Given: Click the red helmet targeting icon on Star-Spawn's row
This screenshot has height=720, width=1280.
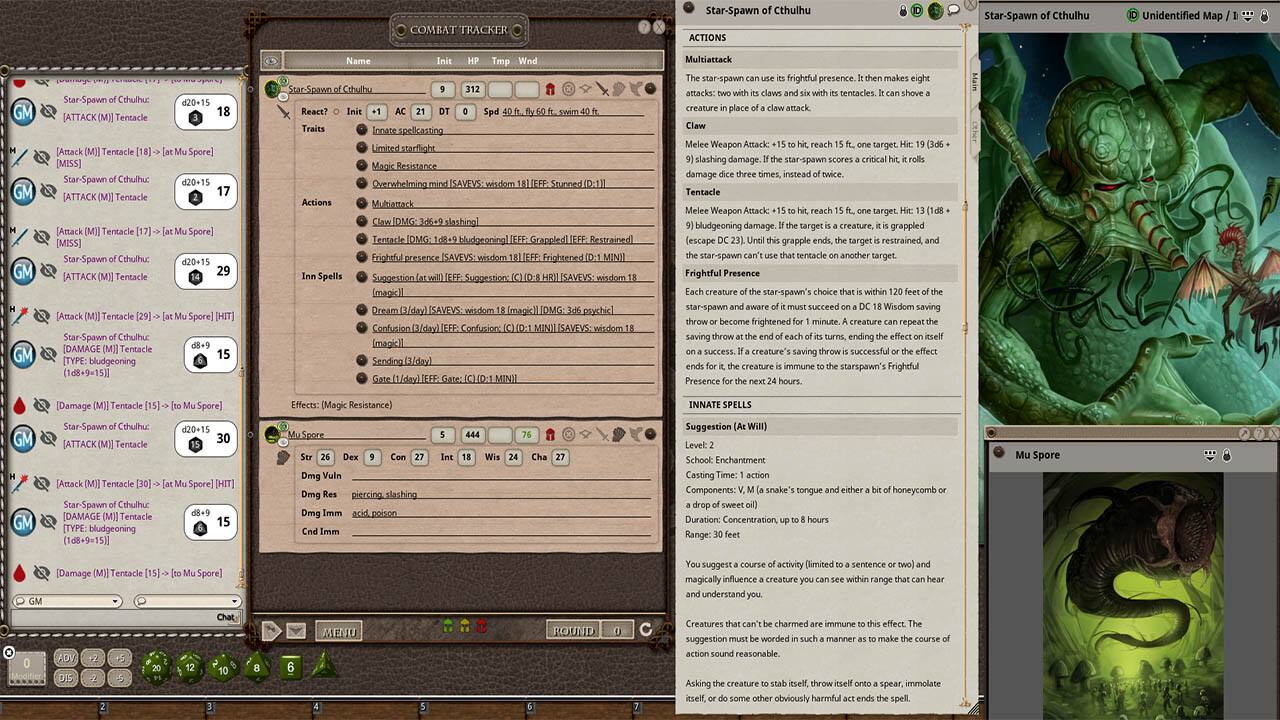Looking at the screenshot, I should [550, 89].
